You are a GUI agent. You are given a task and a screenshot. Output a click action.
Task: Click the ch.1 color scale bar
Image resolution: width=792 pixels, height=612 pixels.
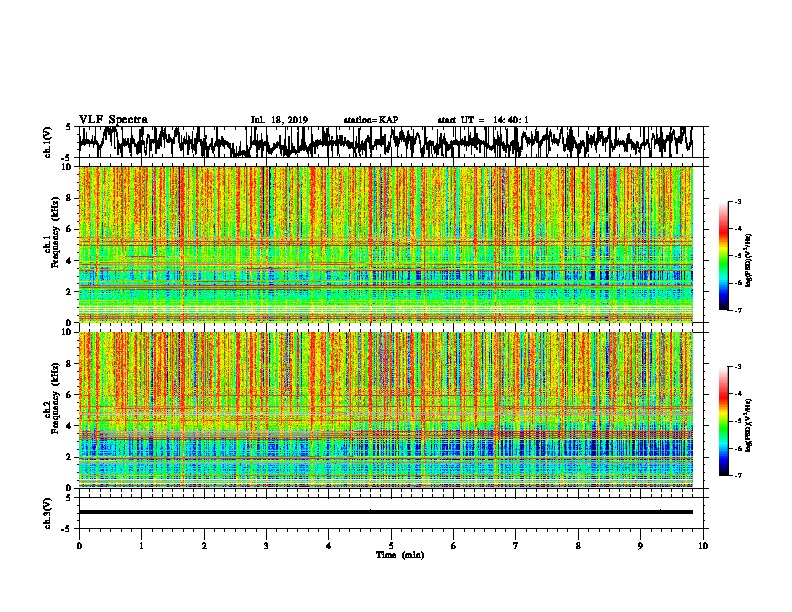tap(723, 256)
